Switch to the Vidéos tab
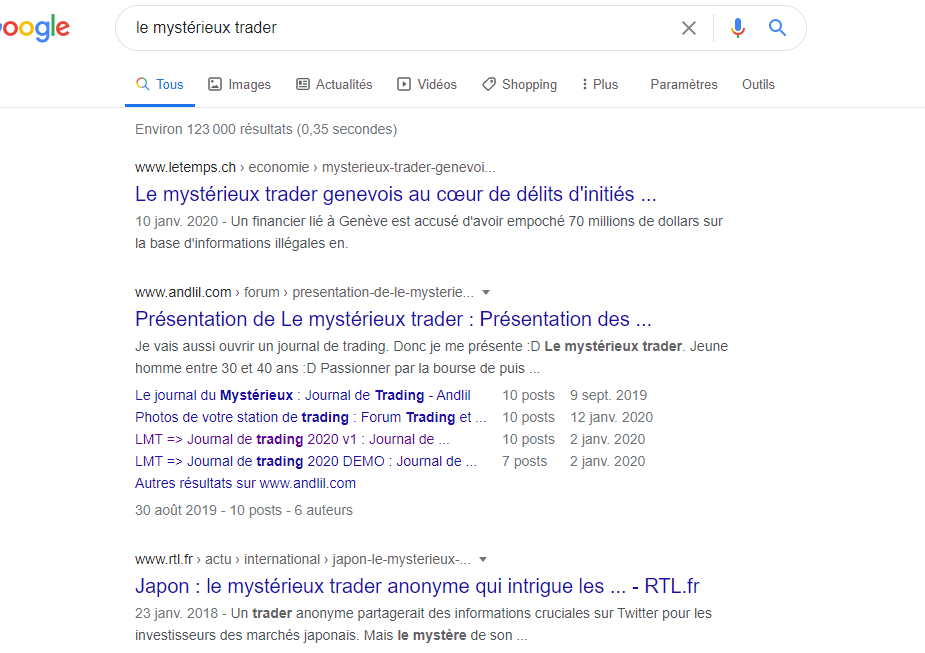This screenshot has height=653, width=925. pos(427,84)
